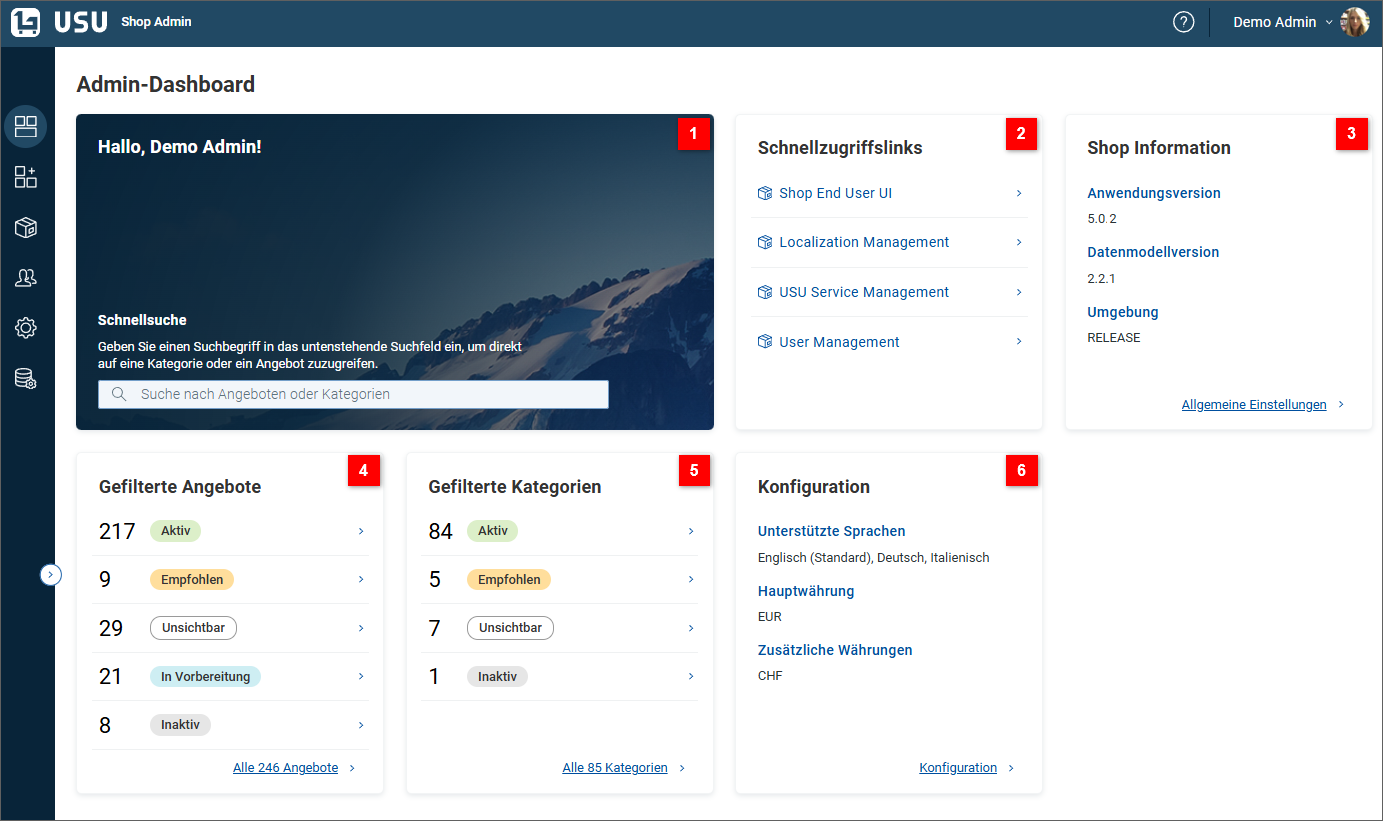The image size is (1383, 821).
Task: Click the icon next to Localization Management
Action: click(x=763, y=242)
